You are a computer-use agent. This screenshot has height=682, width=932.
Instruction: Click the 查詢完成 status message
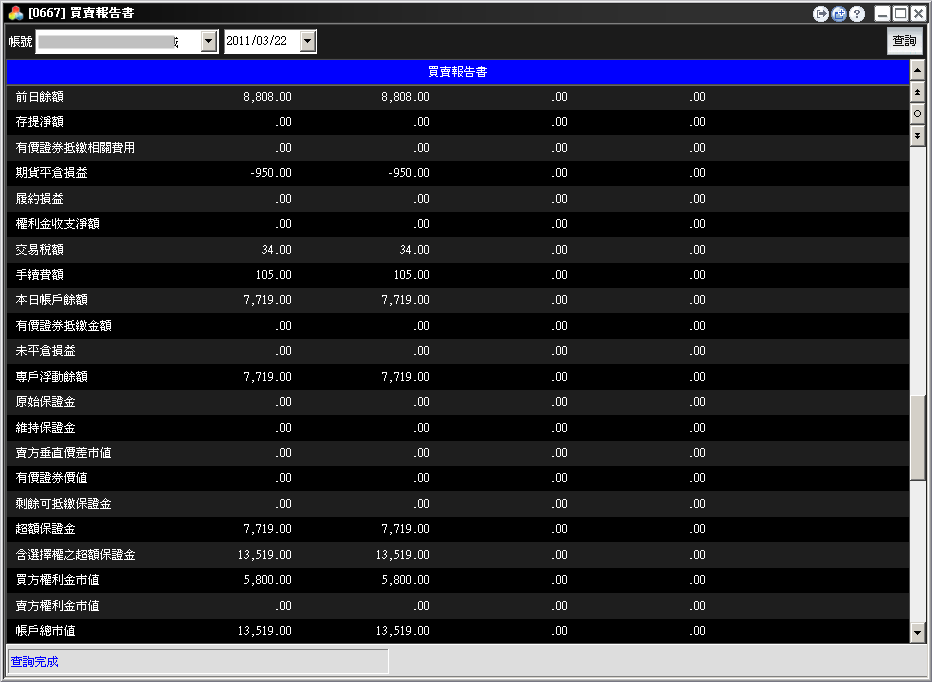[34, 661]
